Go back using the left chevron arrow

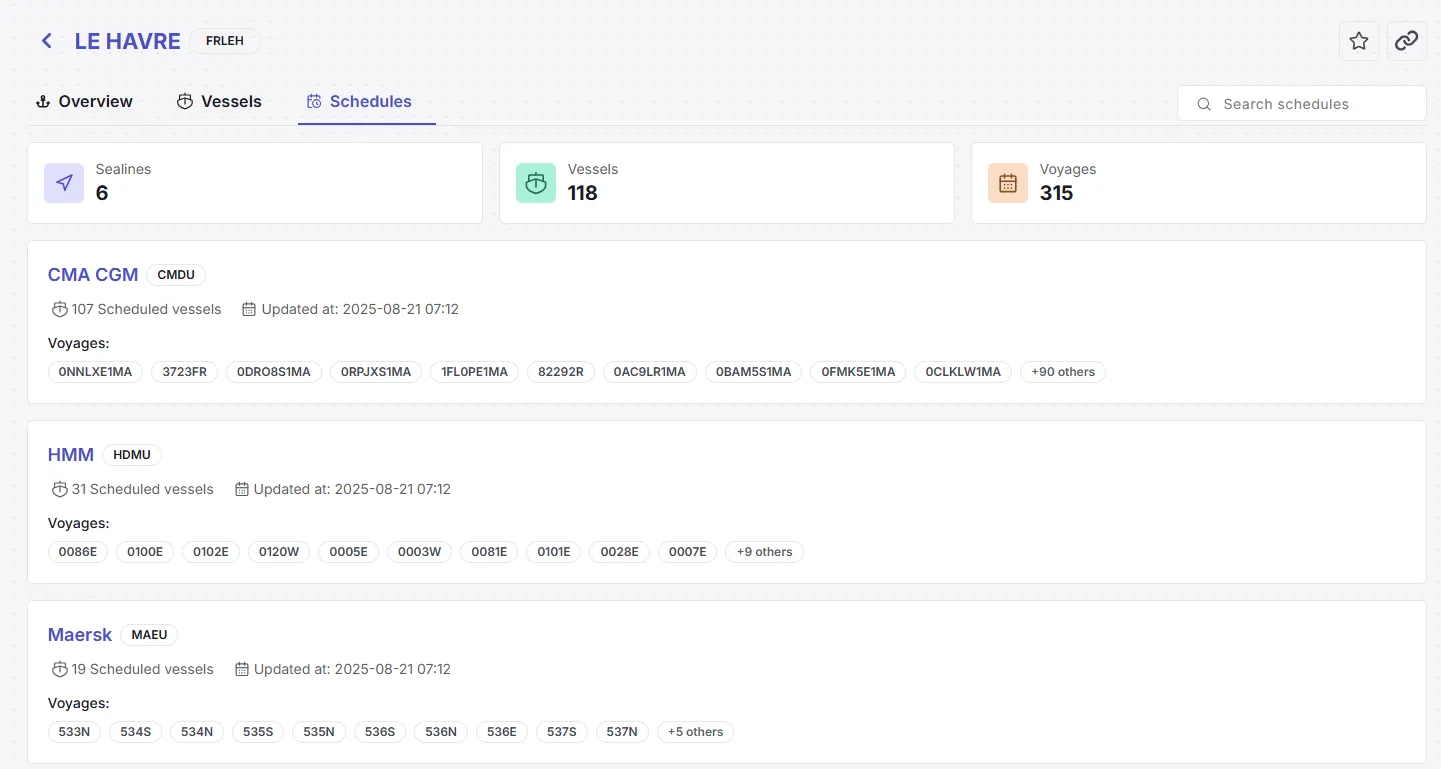pos(46,41)
